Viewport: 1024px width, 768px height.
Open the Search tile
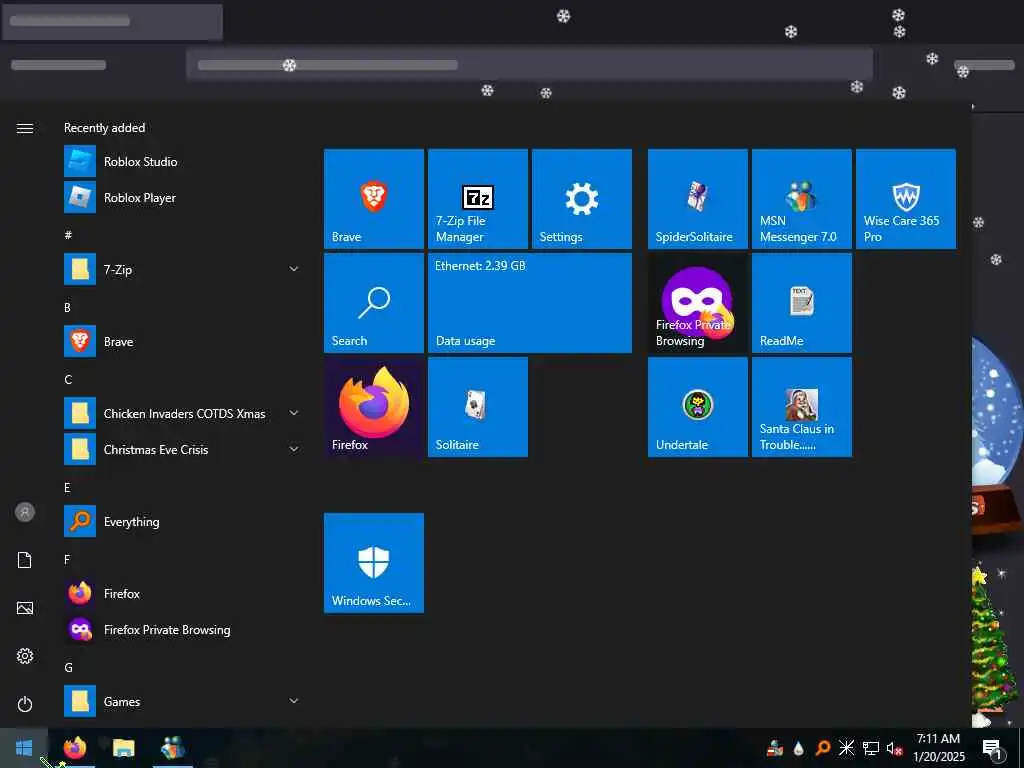(374, 303)
